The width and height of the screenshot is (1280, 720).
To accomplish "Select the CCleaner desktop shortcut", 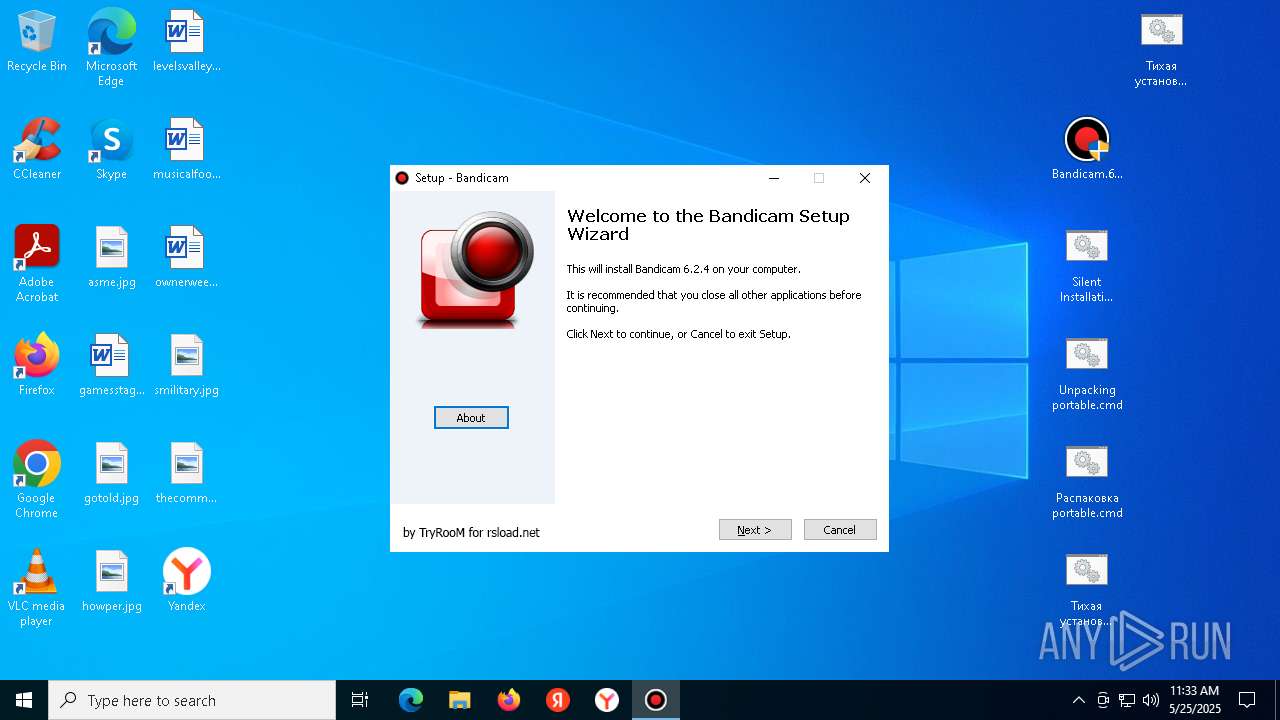I will [37, 150].
